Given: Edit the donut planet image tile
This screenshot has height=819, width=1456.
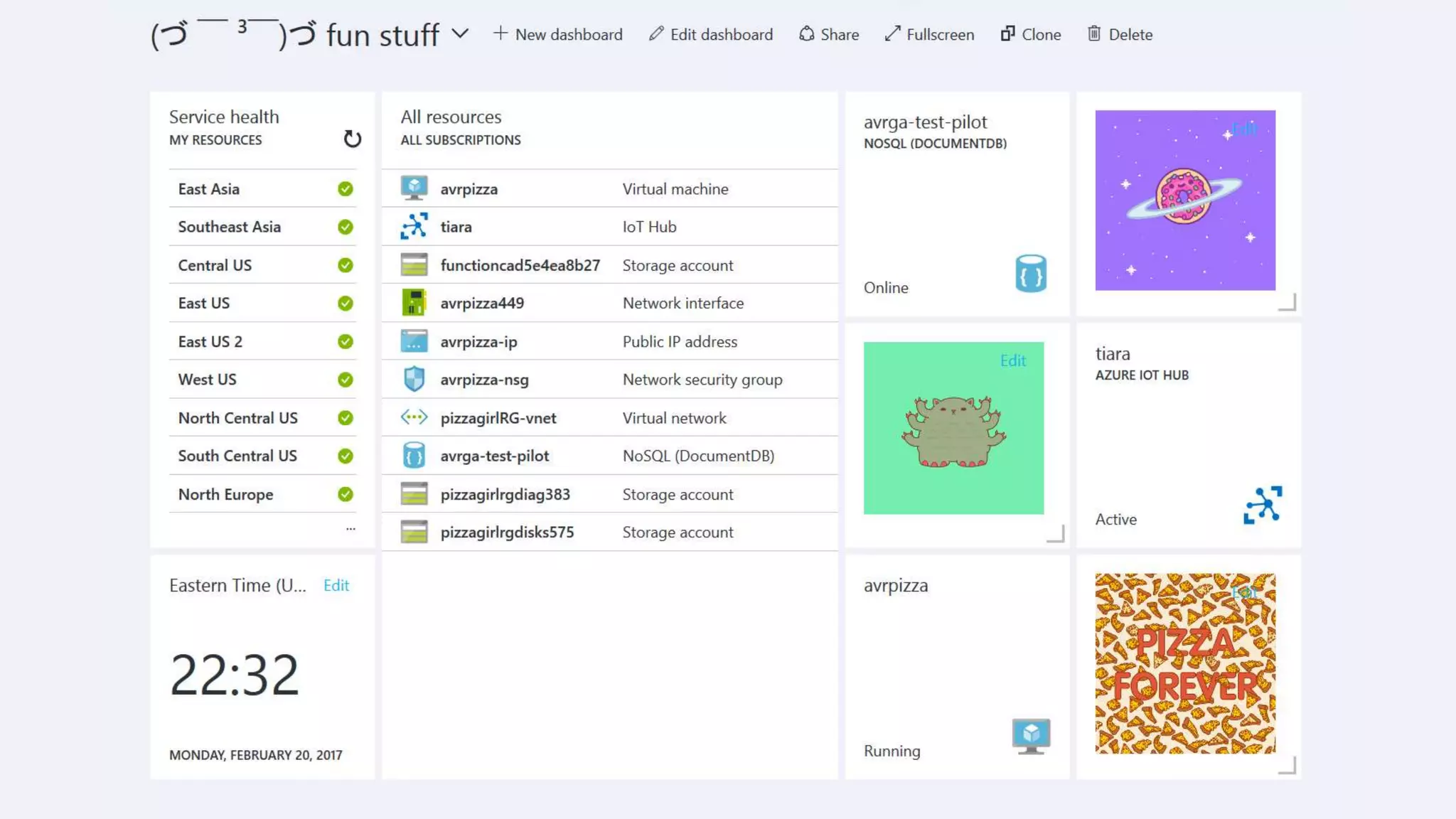Looking at the screenshot, I should tap(1244, 129).
